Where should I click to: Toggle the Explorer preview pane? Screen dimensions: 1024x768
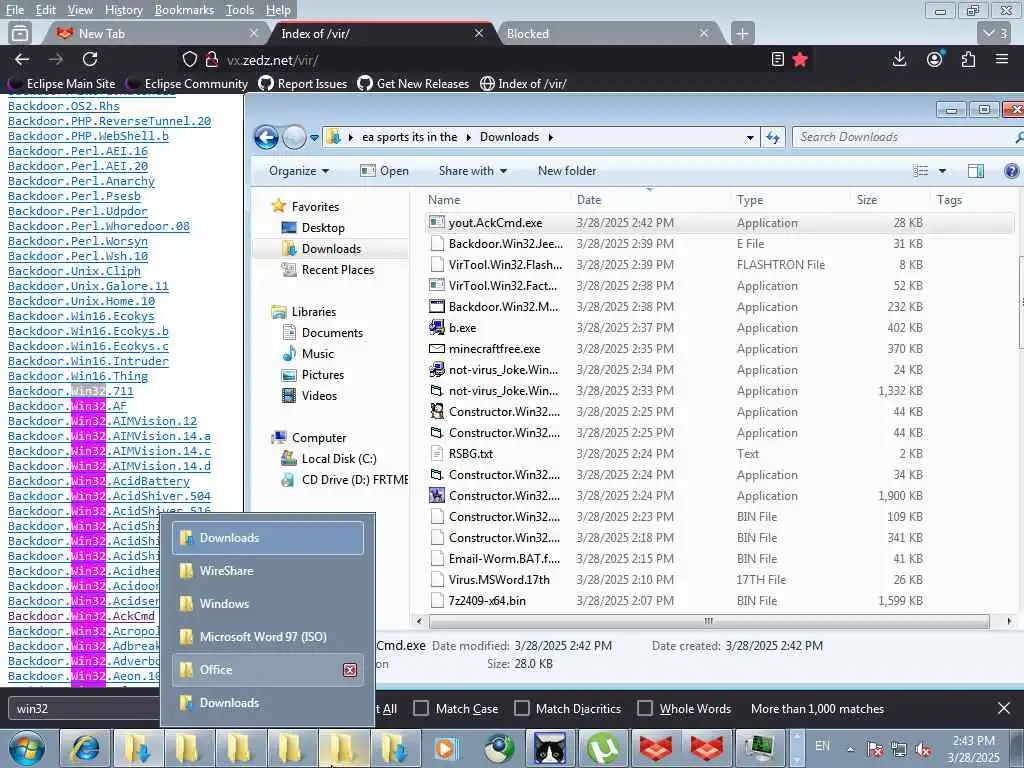pyautogui.click(x=976, y=171)
